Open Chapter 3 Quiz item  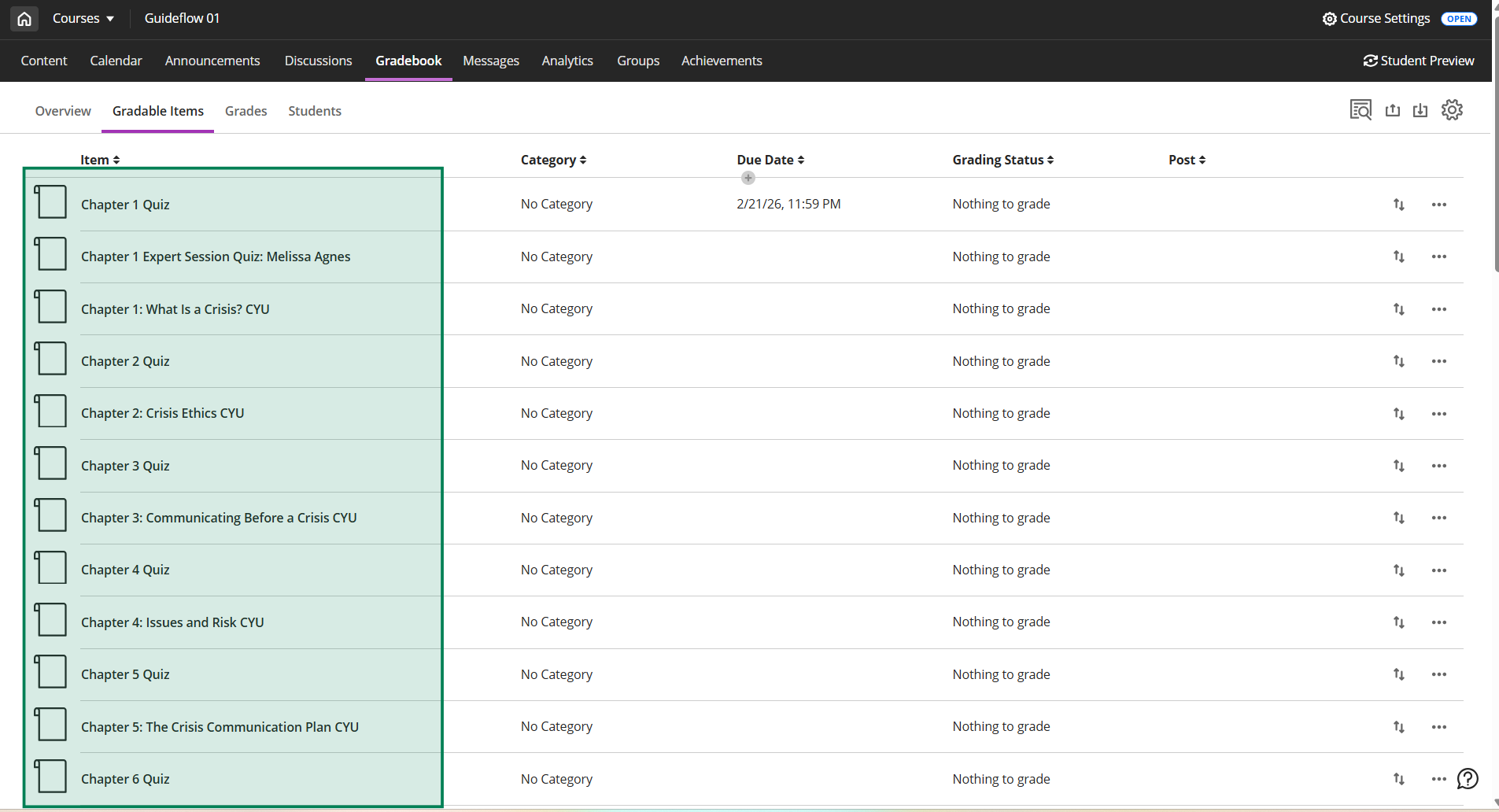coord(125,466)
